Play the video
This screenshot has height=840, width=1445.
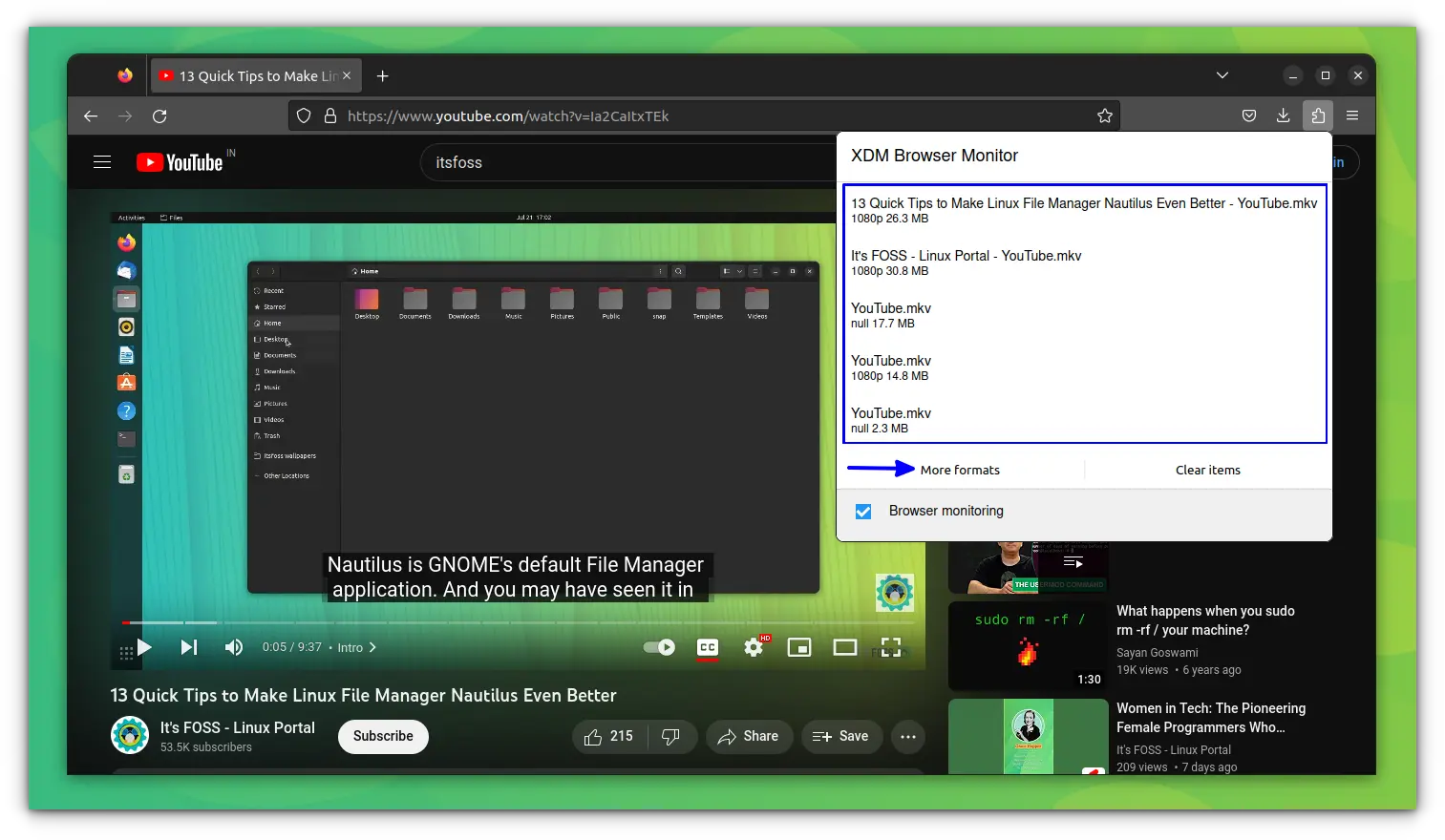pyautogui.click(x=144, y=647)
